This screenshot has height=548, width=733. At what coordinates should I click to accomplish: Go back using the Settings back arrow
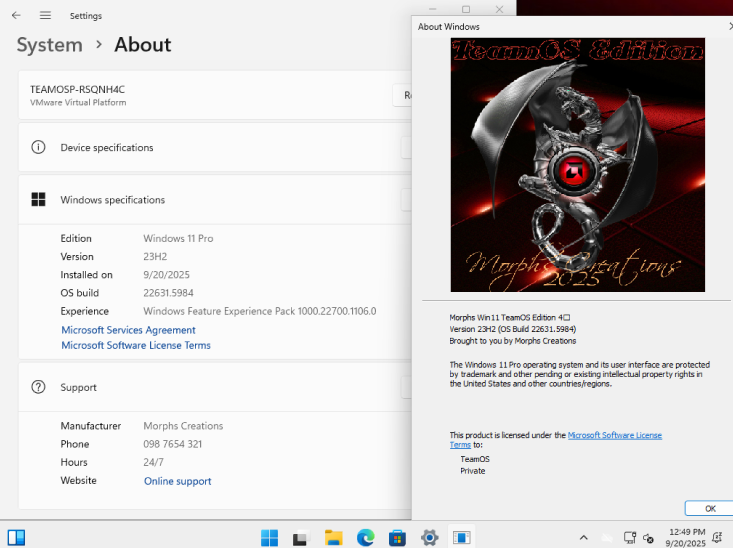(16, 15)
